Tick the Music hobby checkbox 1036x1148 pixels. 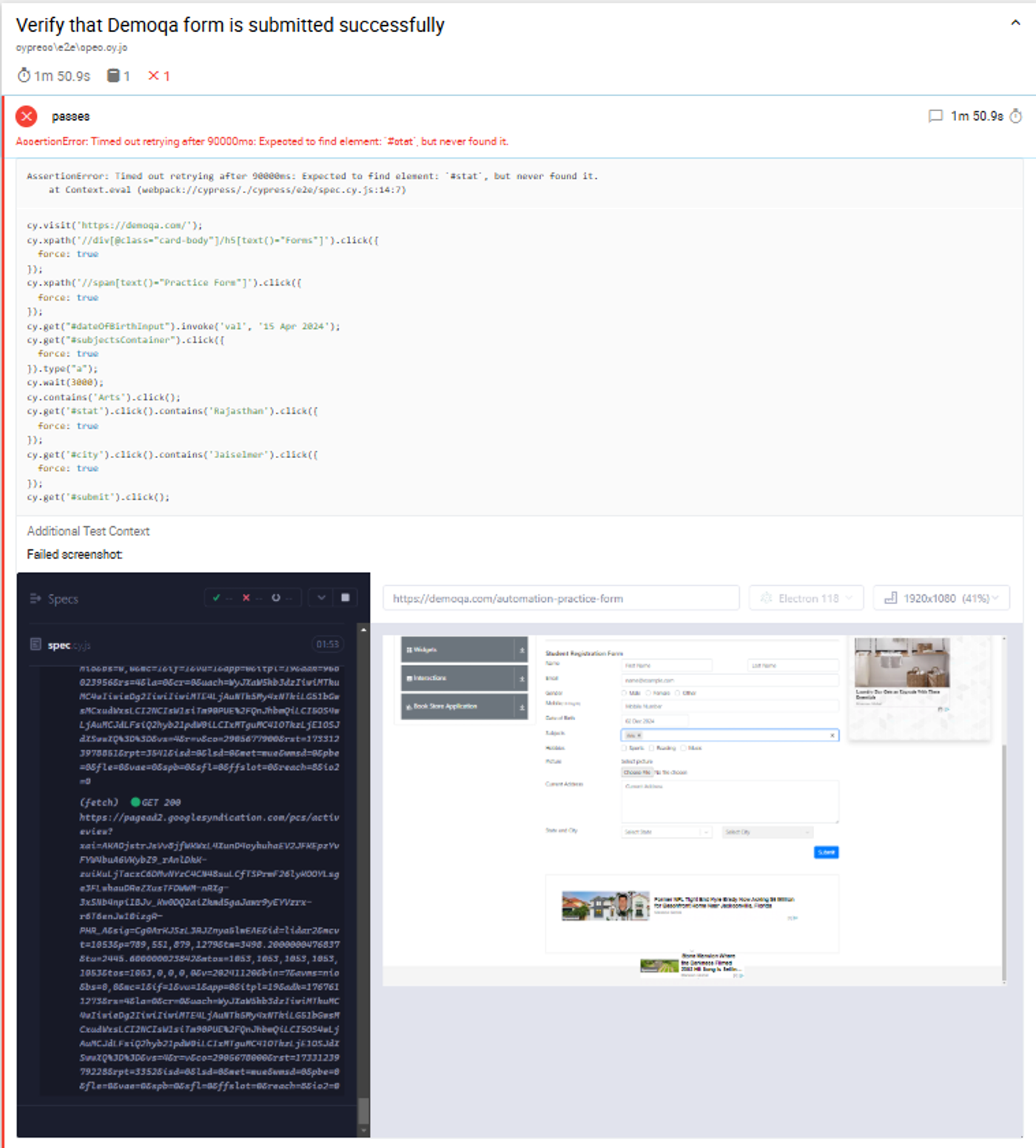click(684, 748)
